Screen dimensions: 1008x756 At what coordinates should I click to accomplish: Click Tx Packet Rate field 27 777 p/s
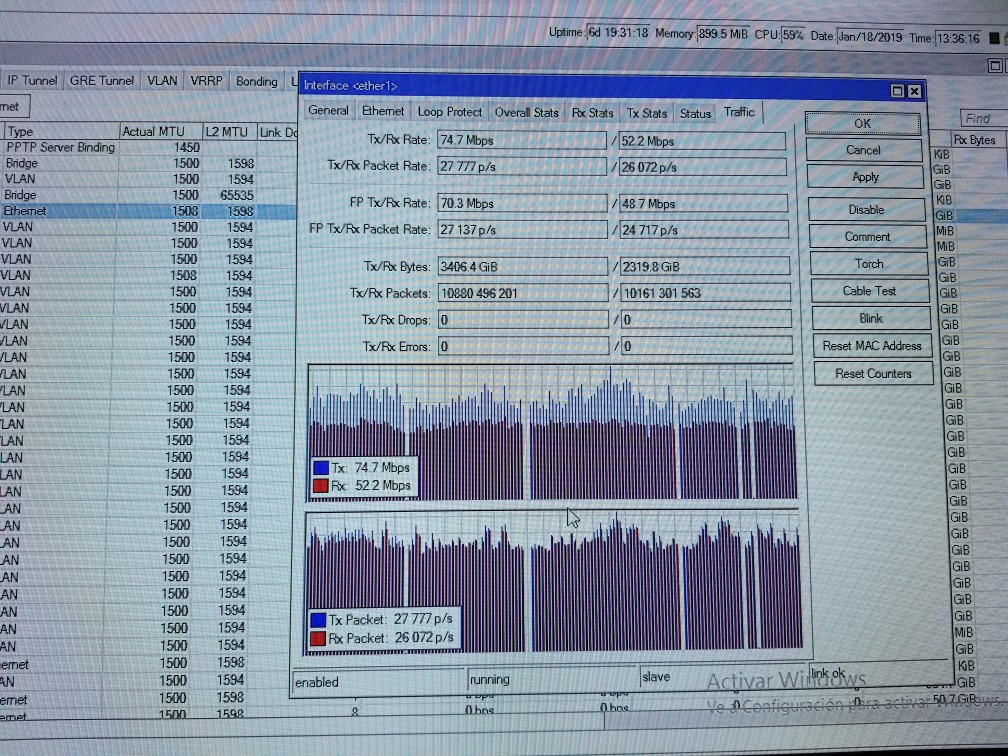[x=521, y=166]
